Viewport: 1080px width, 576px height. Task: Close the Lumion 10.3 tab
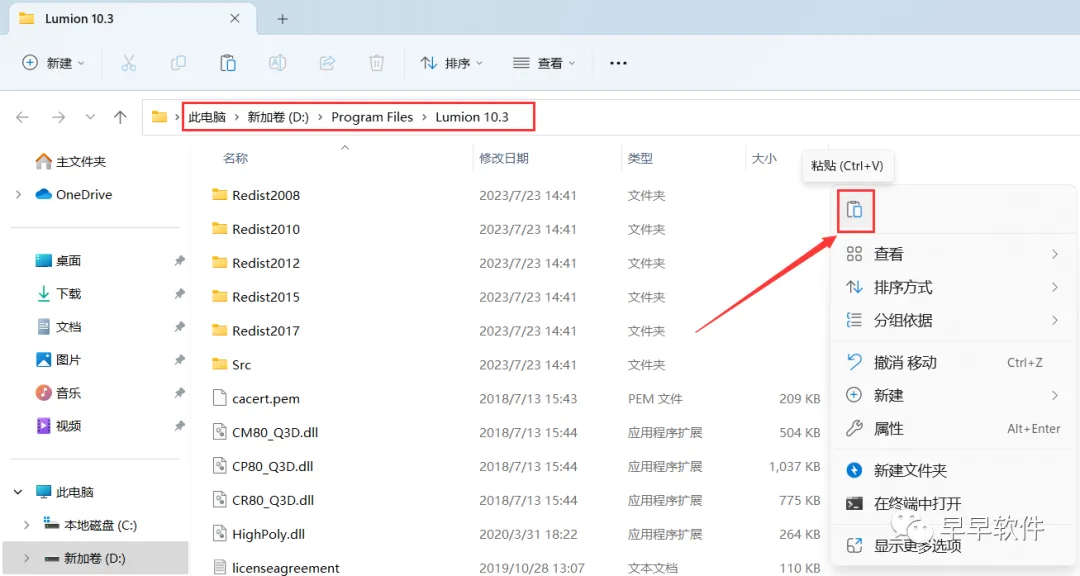tap(235, 19)
